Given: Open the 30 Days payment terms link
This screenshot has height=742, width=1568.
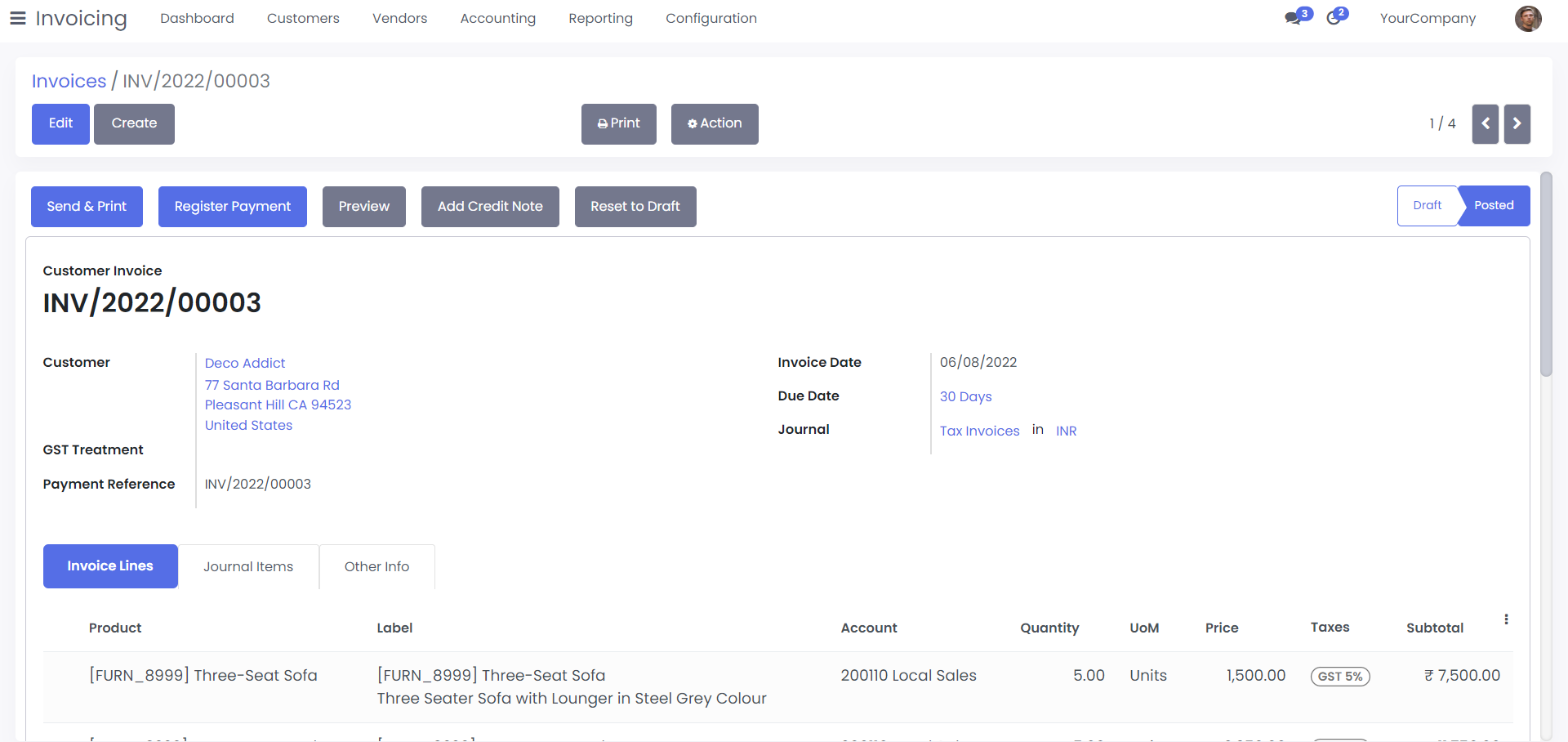Looking at the screenshot, I should coord(965,396).
